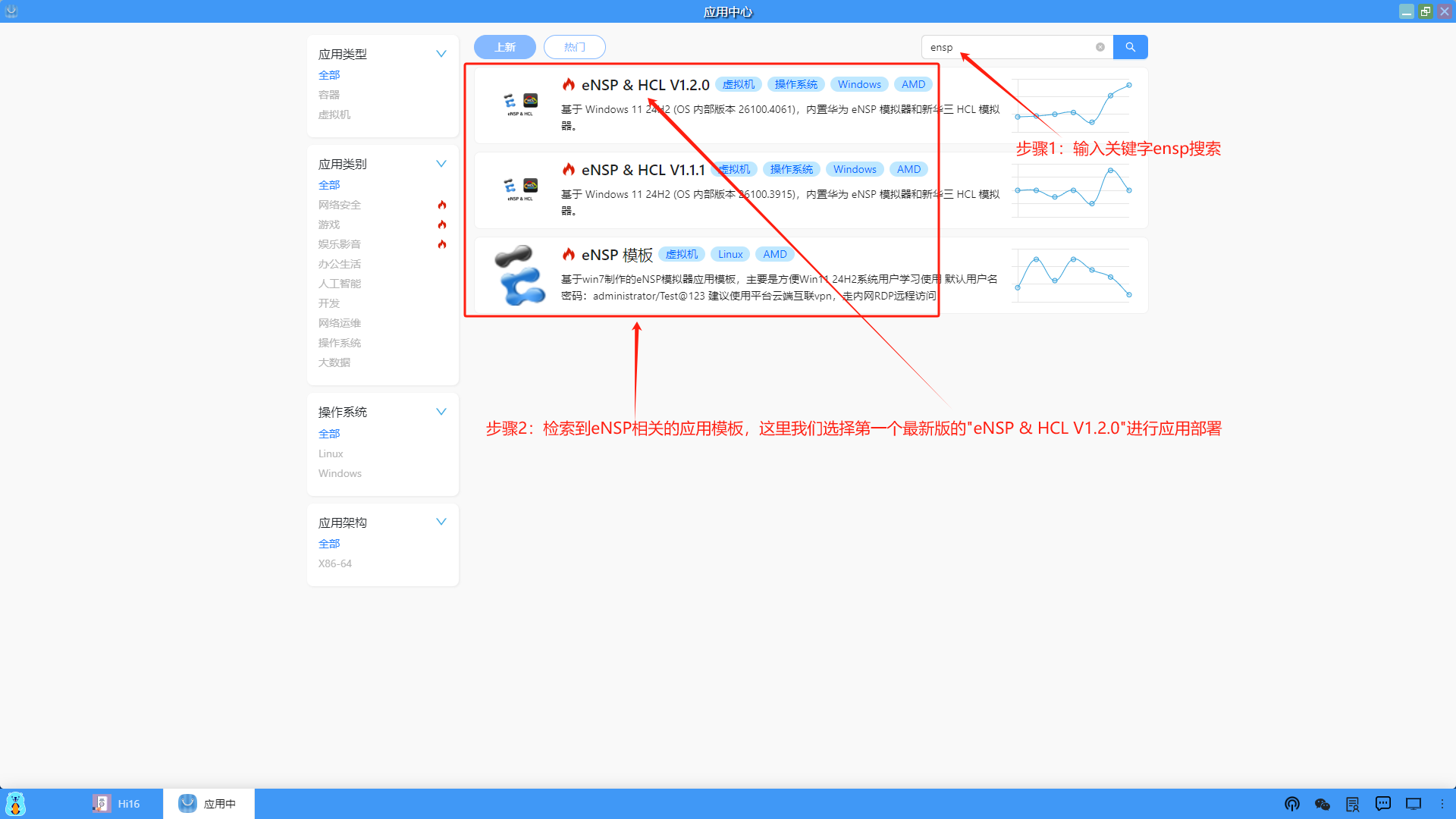Filter category by 网络安全
The width and height of the screenshot is (1456, 819).
pyautogui.click(x=340, y=205)
